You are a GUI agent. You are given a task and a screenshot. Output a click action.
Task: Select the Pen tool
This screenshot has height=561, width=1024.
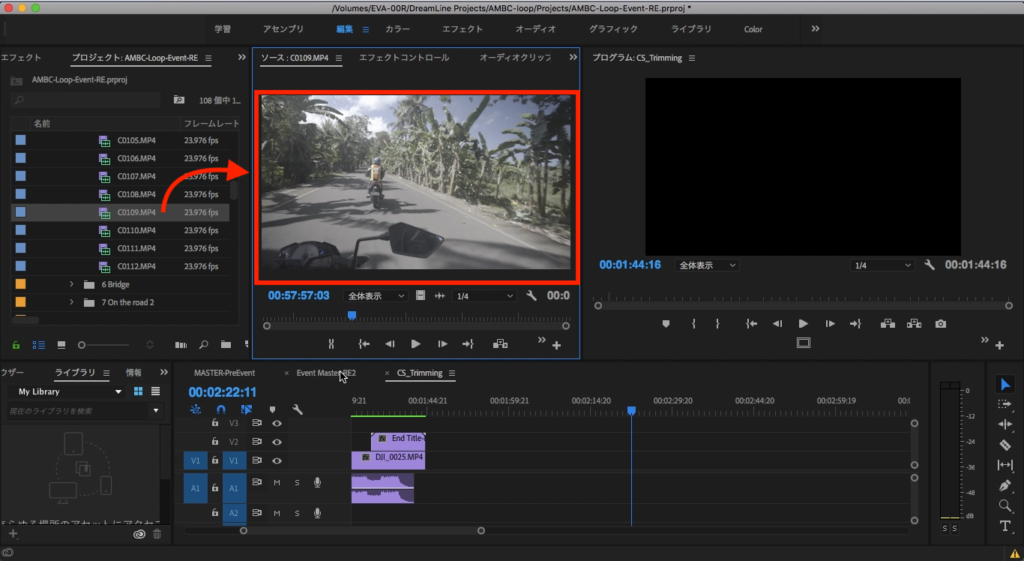pos(1005,485)
